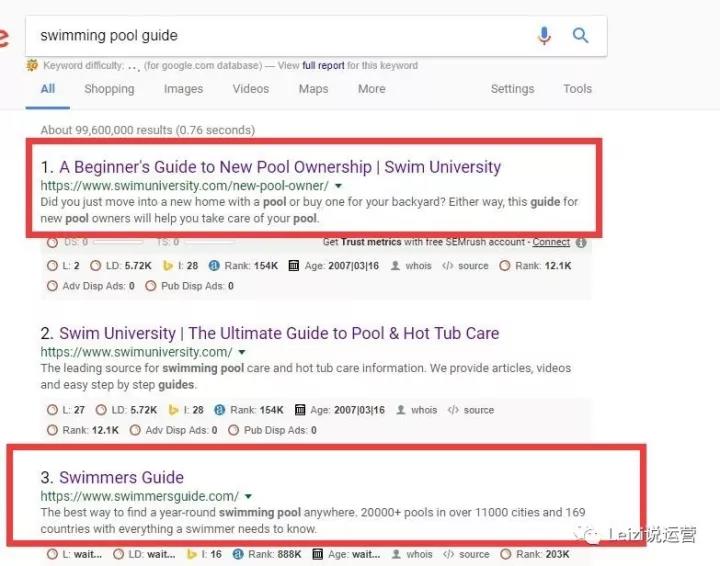
Task: Click the https://www.swimmersguide.com/ URL text
Action: coord(140,496)
